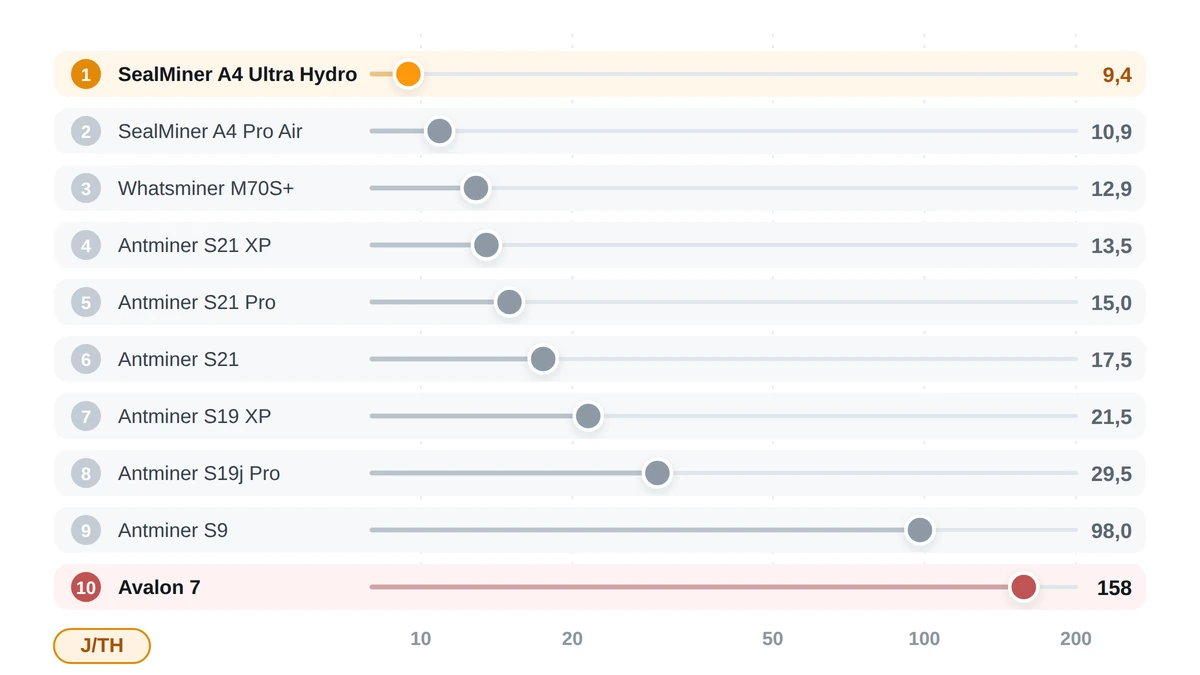Click the axis label 200
The image size is (1200, 675).
pos(1076,639)
